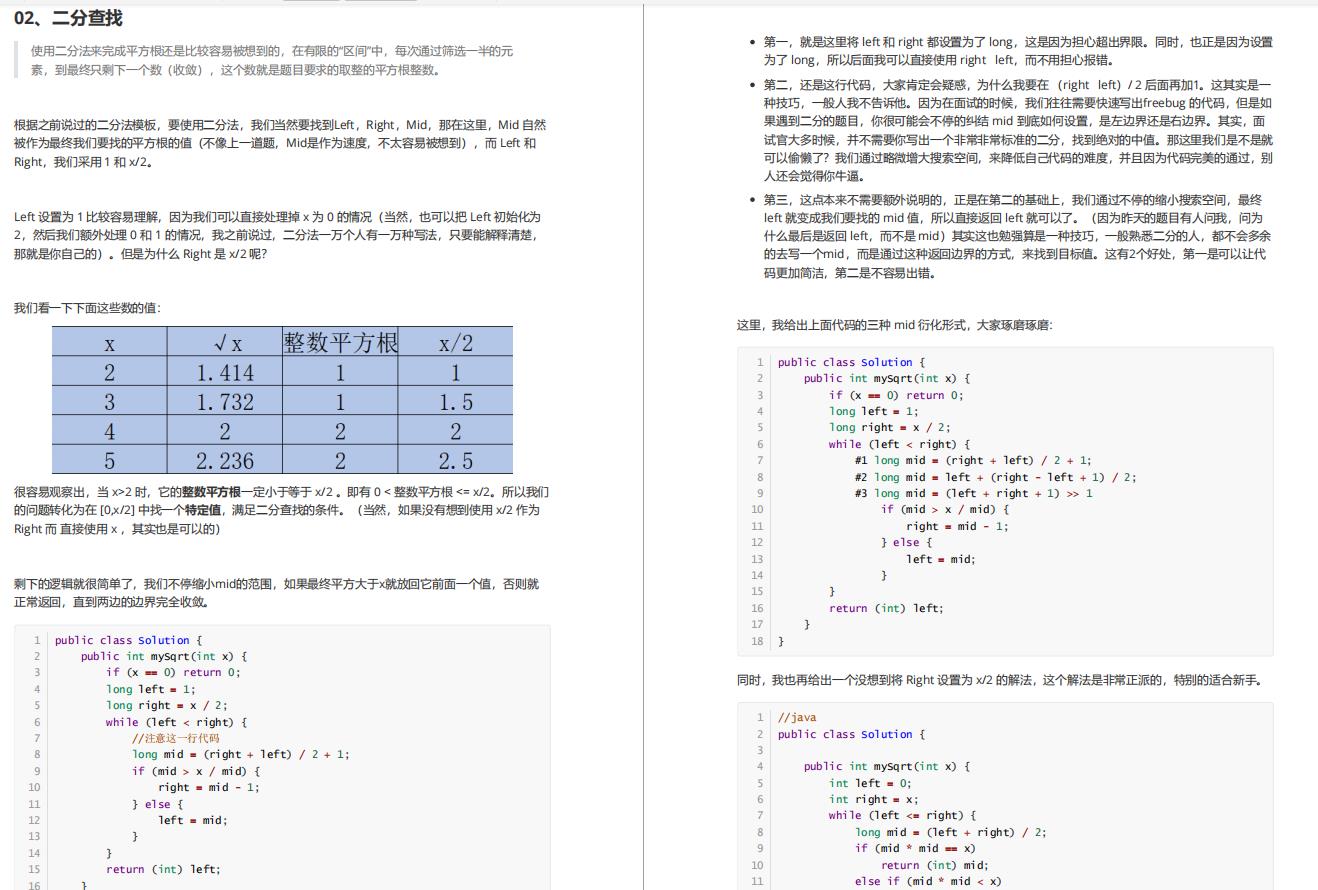This screenshot has height=890, width=1318.
Task: Click the sentence starting "同时,我也再给出一个没想到将 Right"
Action: (x=999, y=680)
